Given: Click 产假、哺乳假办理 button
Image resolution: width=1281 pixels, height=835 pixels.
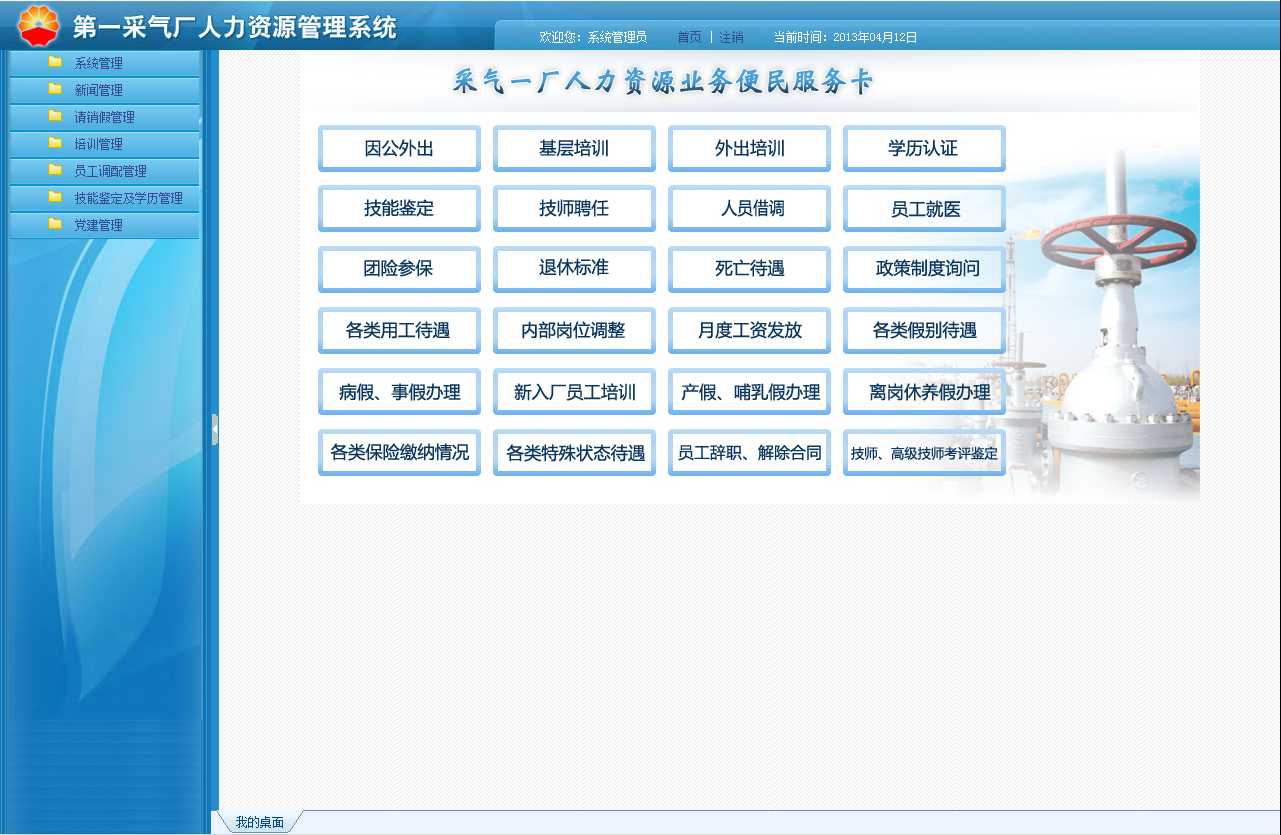Looking at the screenshot, I should pos(749,392).
